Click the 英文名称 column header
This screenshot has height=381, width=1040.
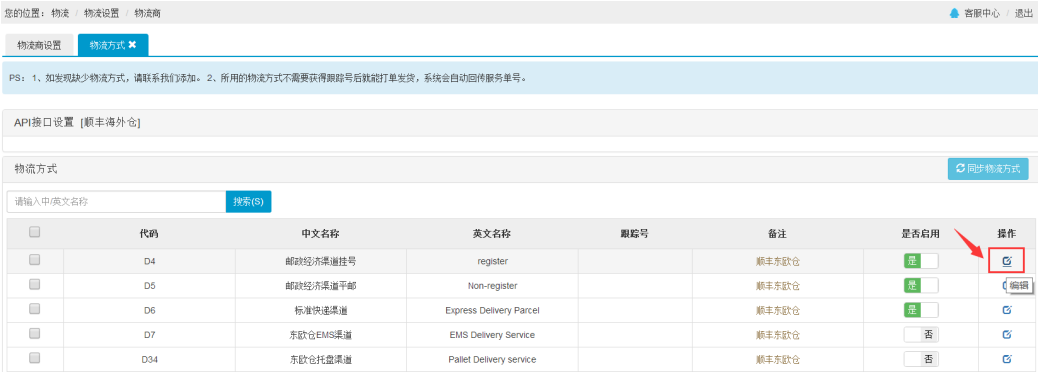pyautogui.click(x=491, y=234)
